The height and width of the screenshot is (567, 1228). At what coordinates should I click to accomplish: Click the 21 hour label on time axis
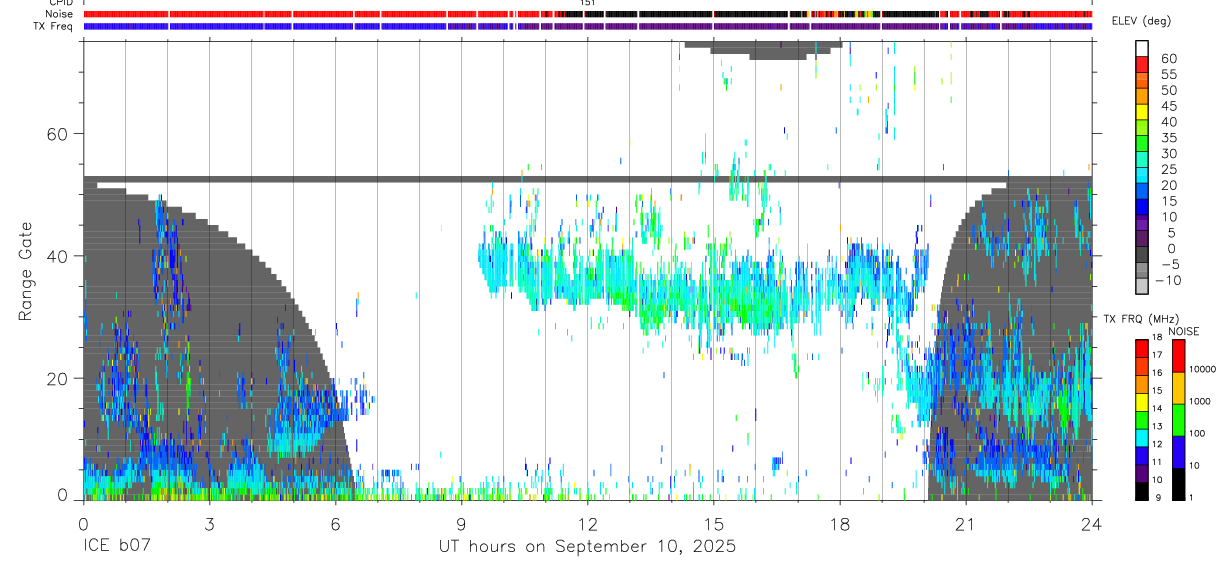965,522
